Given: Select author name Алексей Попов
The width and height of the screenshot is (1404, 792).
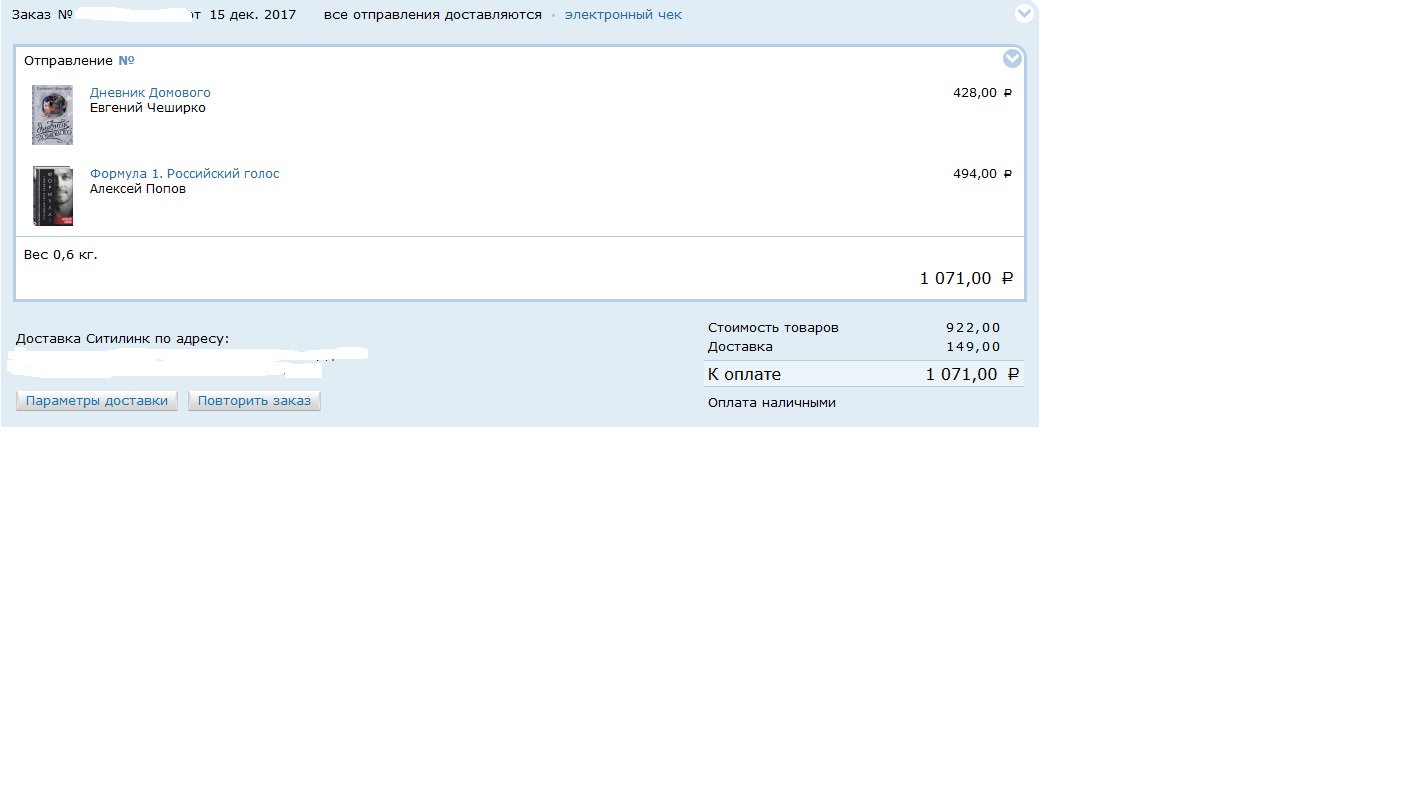Looking at the screenshot, I should tap(138, 189).
